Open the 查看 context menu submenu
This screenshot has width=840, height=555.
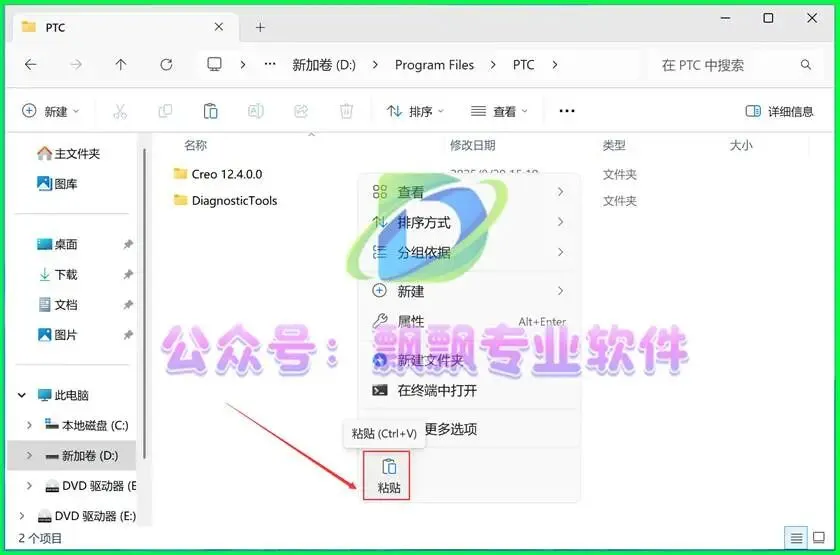469,192
